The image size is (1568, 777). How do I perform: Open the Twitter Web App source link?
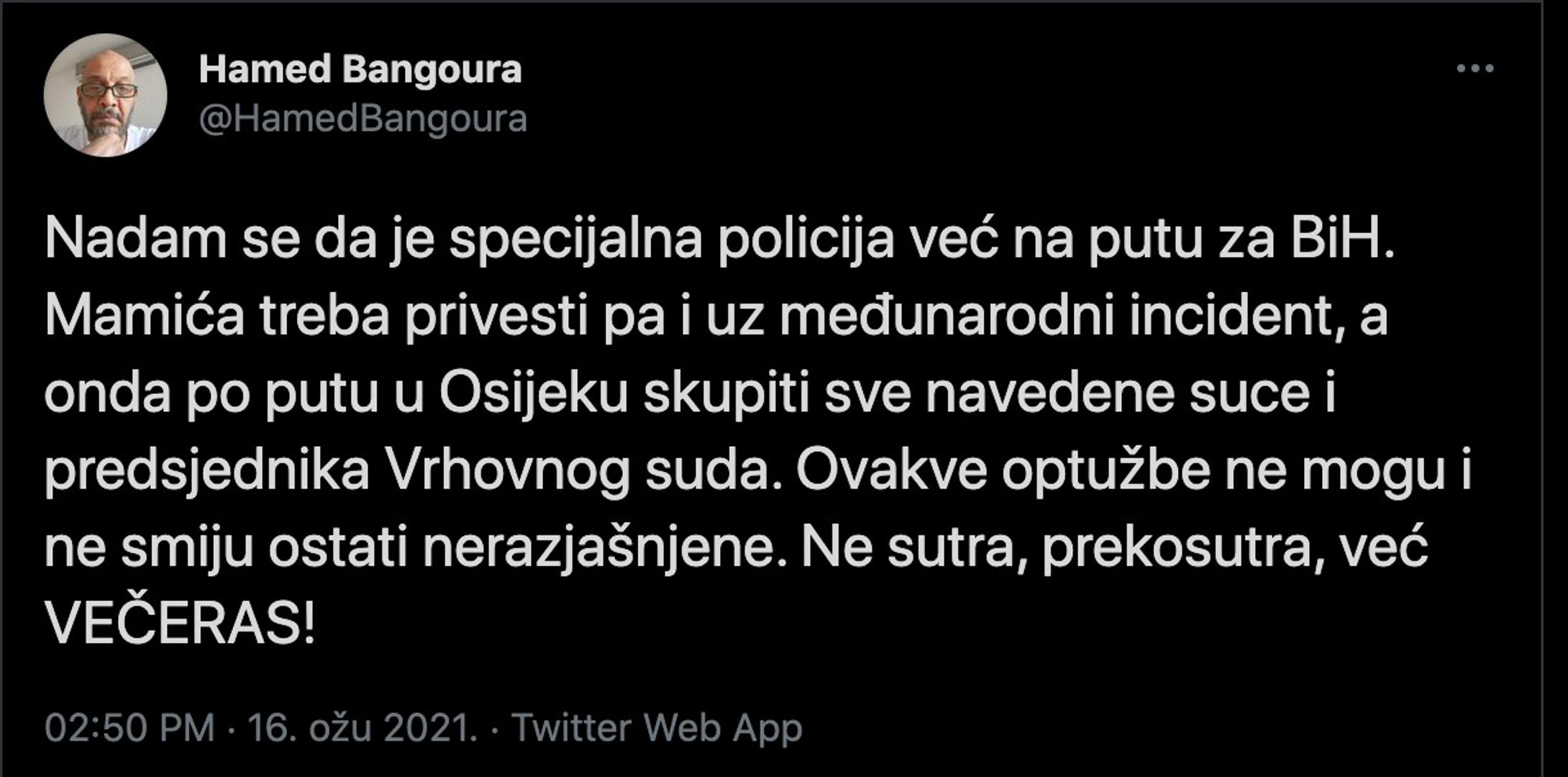[656, 727]
